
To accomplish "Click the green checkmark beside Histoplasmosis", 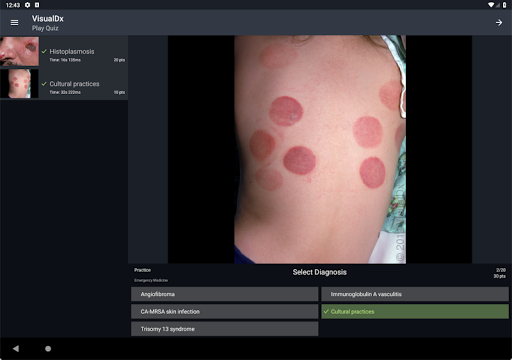I will (x=44, y=51).
